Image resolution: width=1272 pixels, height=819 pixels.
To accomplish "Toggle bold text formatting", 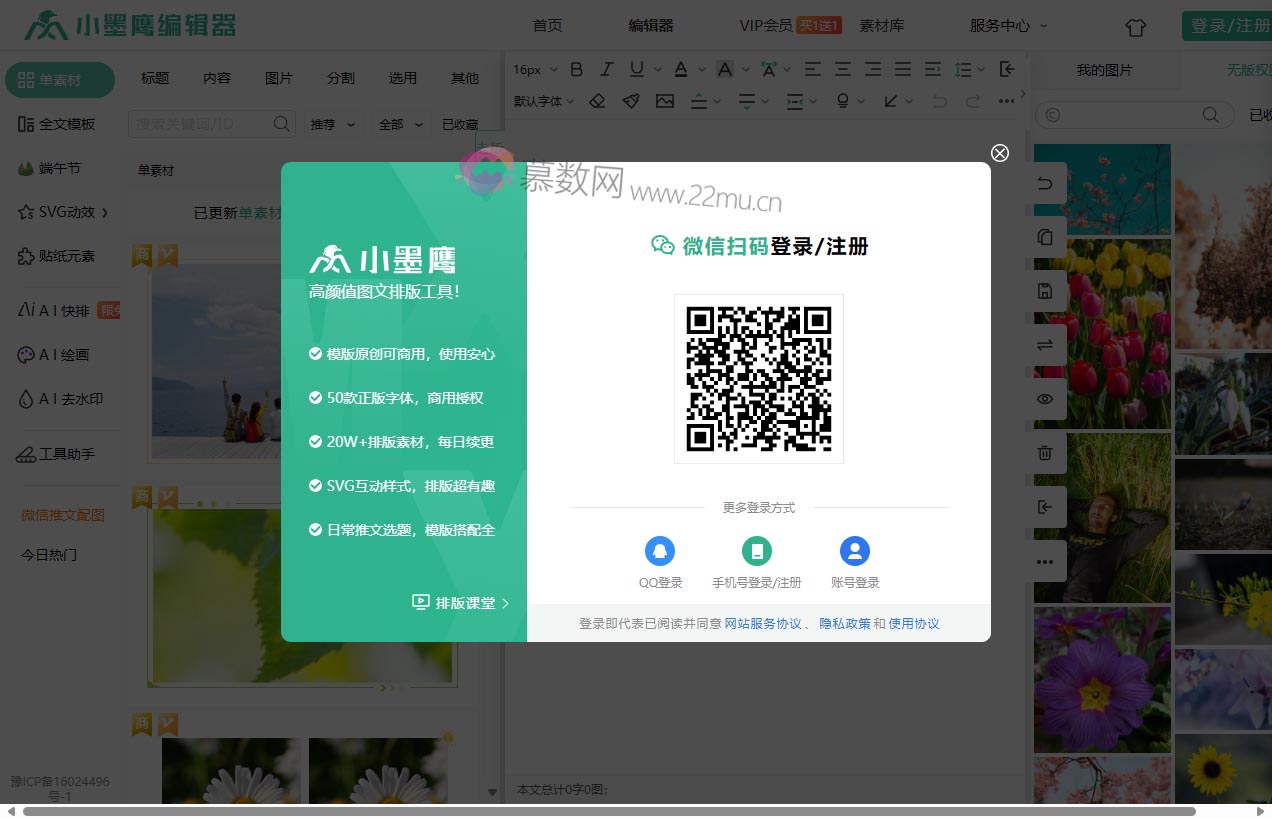I will point(576,69).
